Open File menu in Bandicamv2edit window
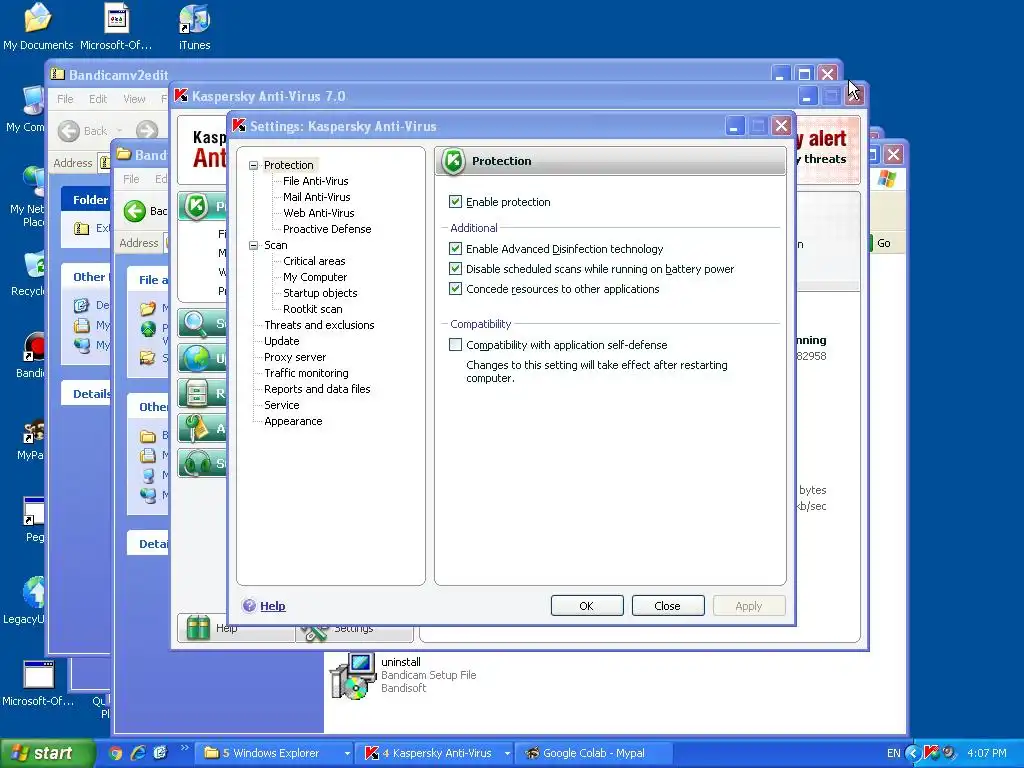1024x768 pixels. click(x=65, y=99)
